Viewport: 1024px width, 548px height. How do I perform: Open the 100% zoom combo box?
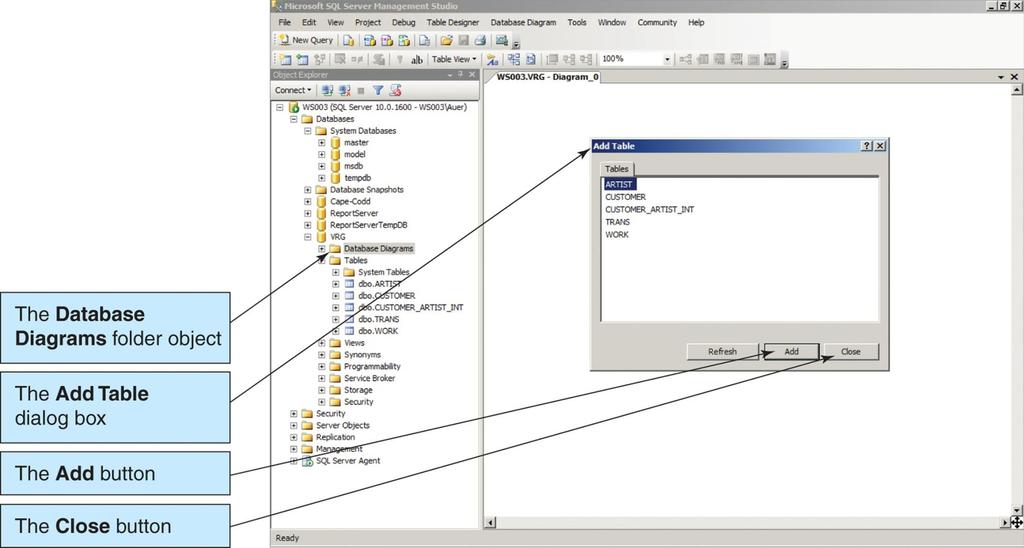coord(635,59)
